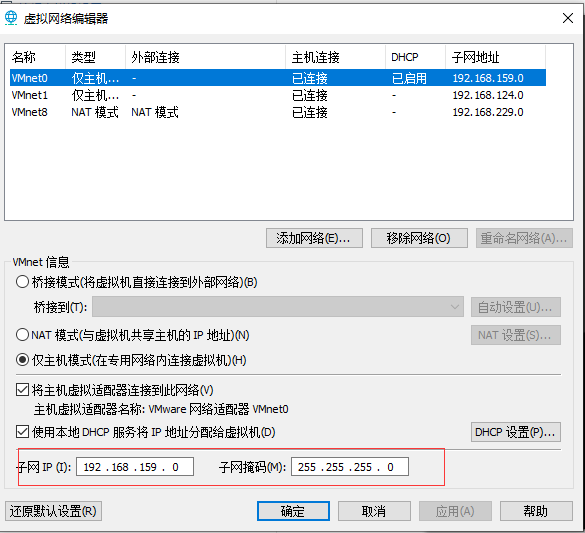The image size is (585, 533).
Task: Click the 重命名网络(A)... button
Action: 524,238
